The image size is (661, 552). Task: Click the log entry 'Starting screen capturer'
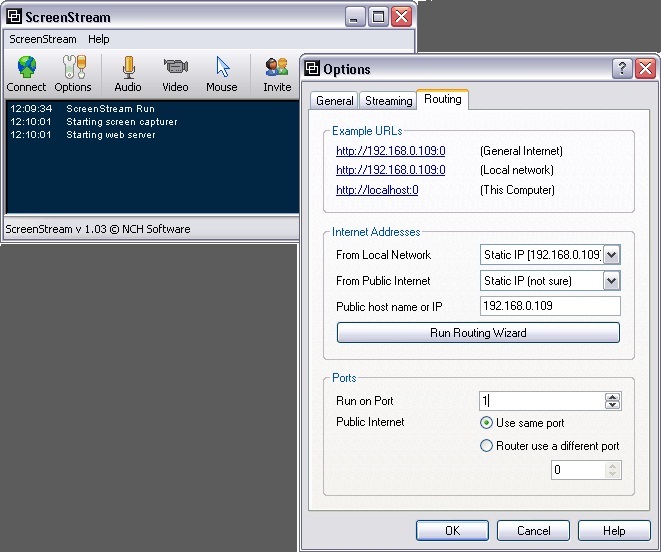122,122
